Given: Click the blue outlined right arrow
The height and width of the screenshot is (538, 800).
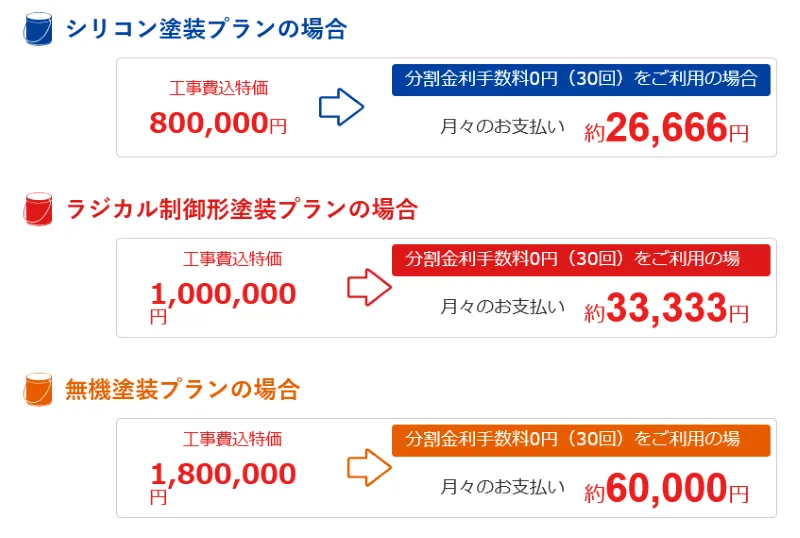Looking at the screenshot, I should coord(341,108).
